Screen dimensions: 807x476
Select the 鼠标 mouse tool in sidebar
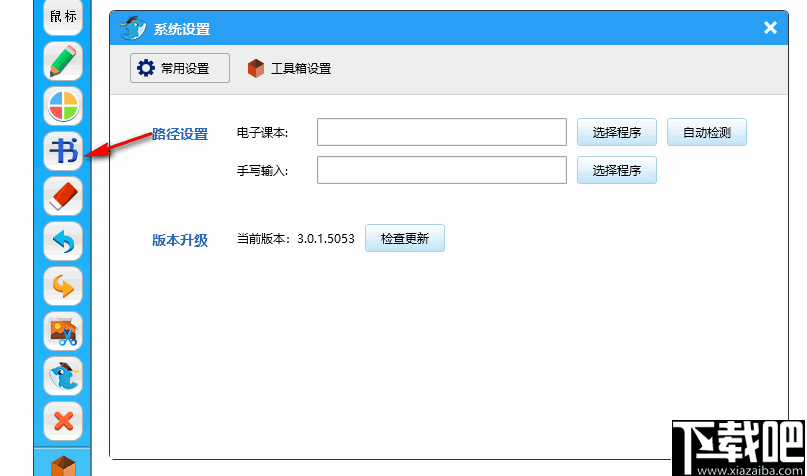click(63, 17)
